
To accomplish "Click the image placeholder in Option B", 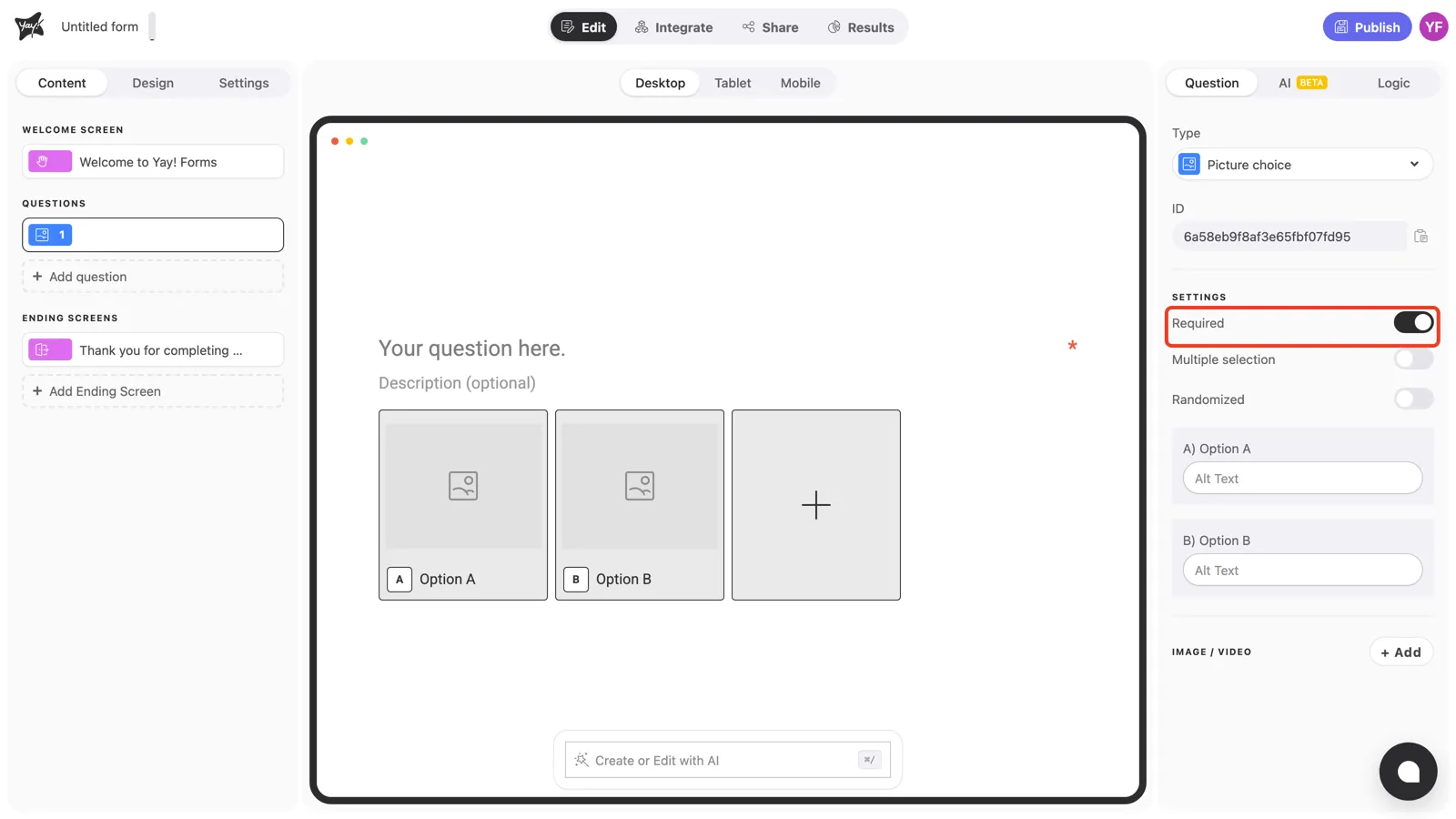I will click(x=640, y=485).
